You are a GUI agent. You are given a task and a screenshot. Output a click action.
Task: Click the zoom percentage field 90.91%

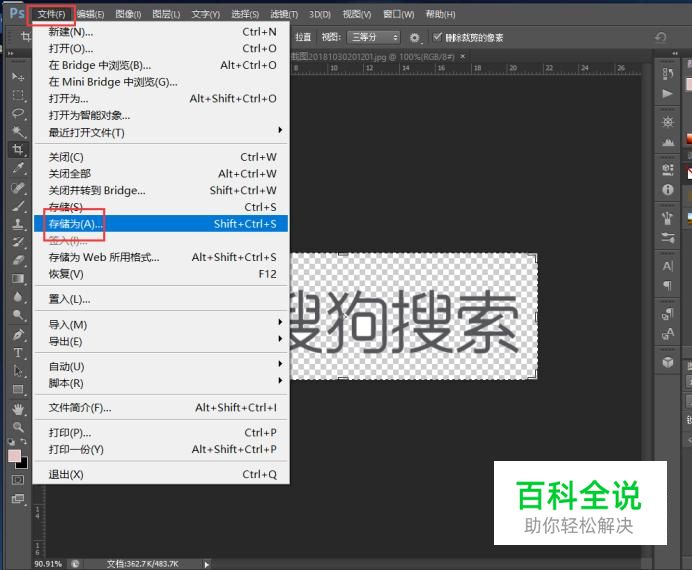click(x=48, y=564)
